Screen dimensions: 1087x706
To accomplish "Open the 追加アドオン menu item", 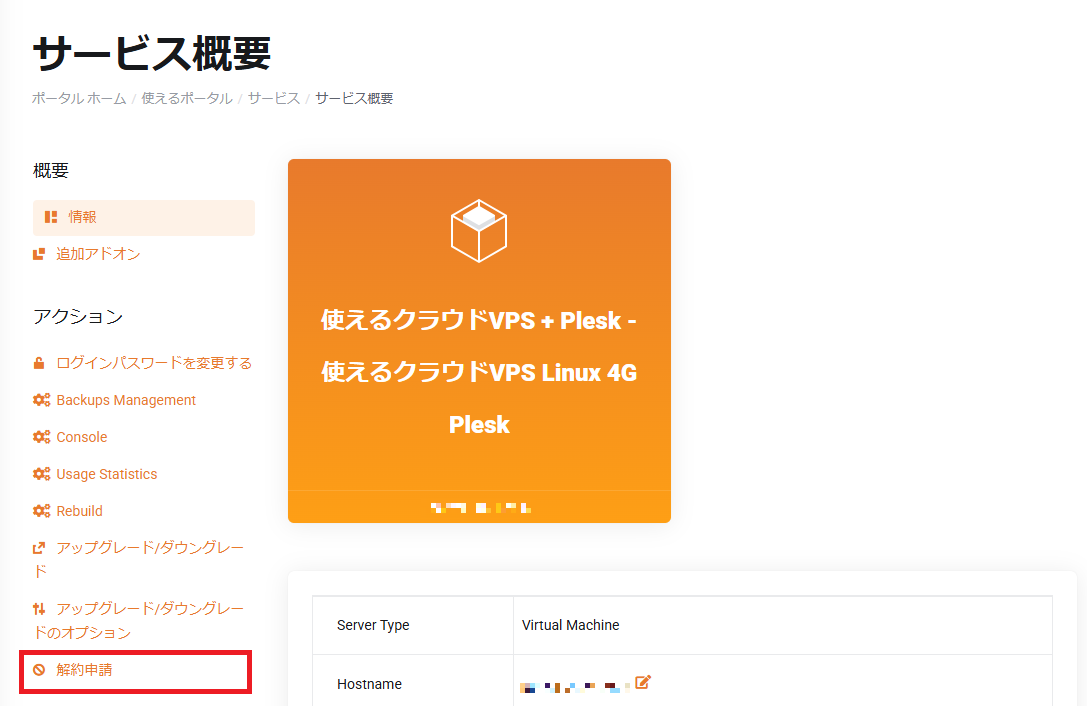I will [x=98, y=255].
